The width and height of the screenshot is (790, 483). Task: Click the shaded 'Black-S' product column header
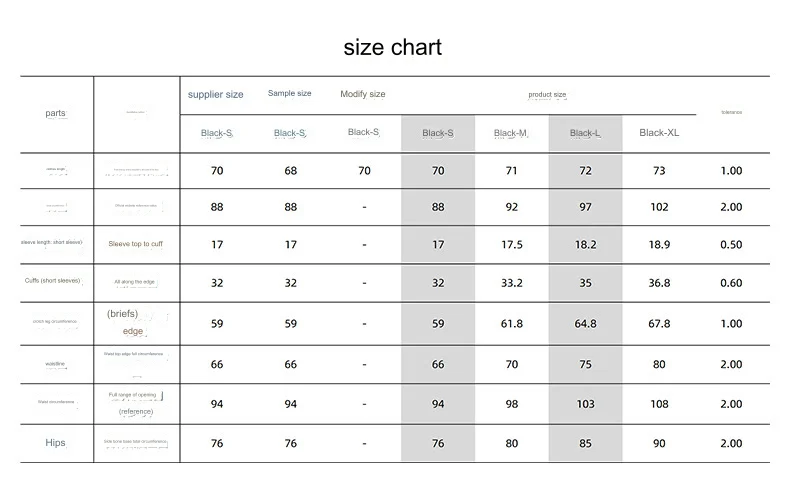(x=438, y=133)
